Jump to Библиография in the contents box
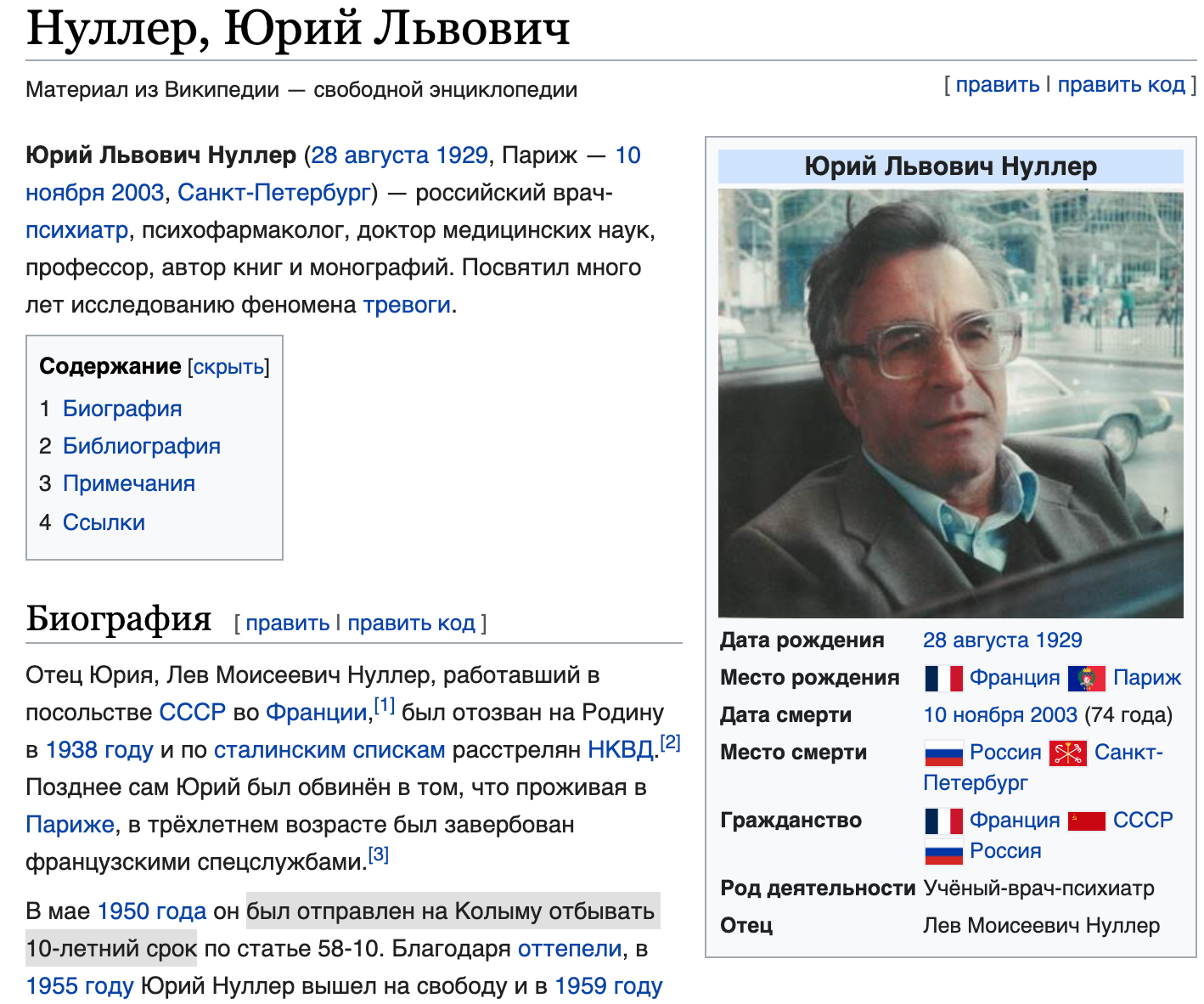The width and height of the screenshot is (1204, 1004). (142, 446)
